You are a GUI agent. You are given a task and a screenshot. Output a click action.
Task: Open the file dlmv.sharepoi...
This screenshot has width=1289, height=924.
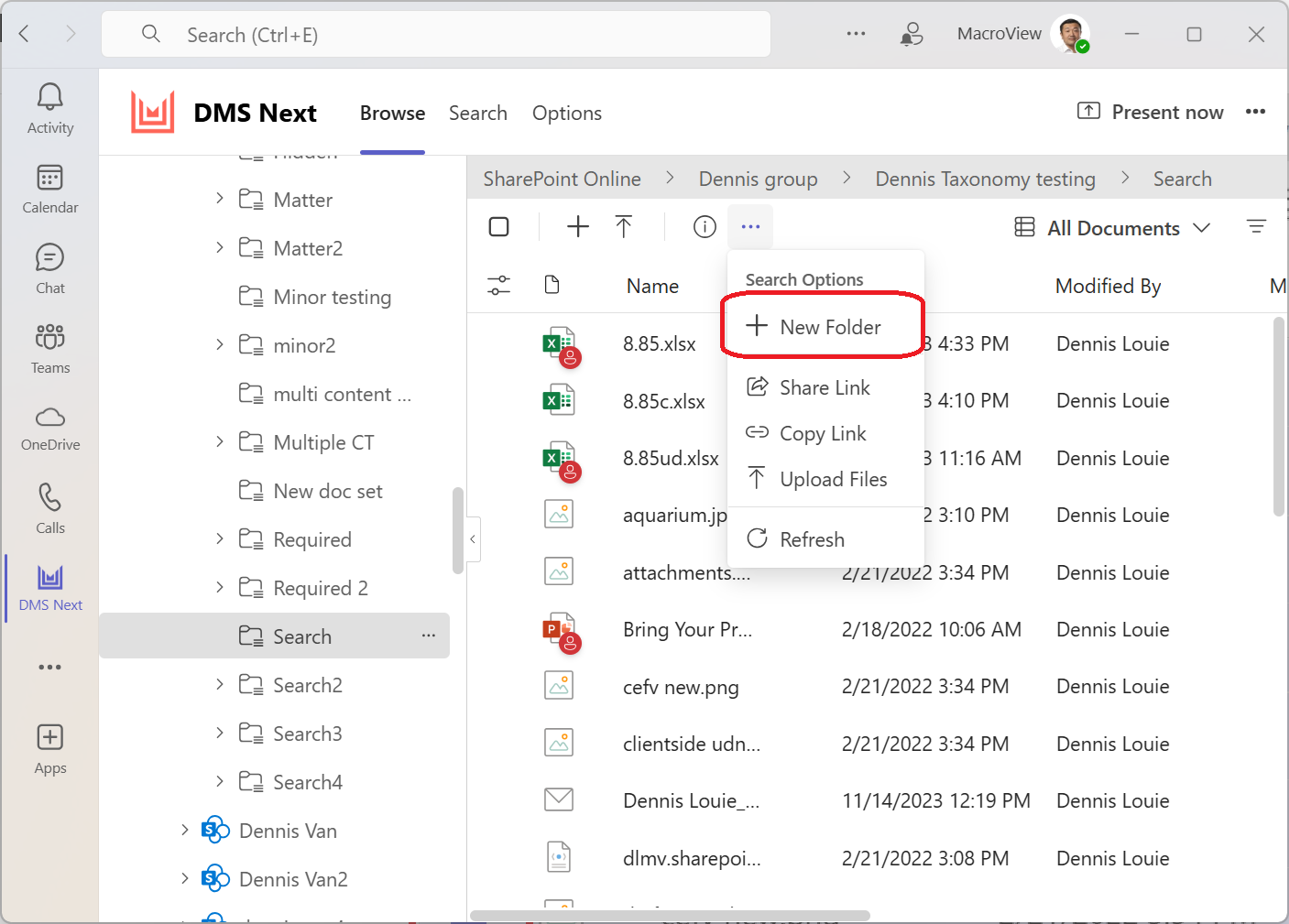(692, 858)
